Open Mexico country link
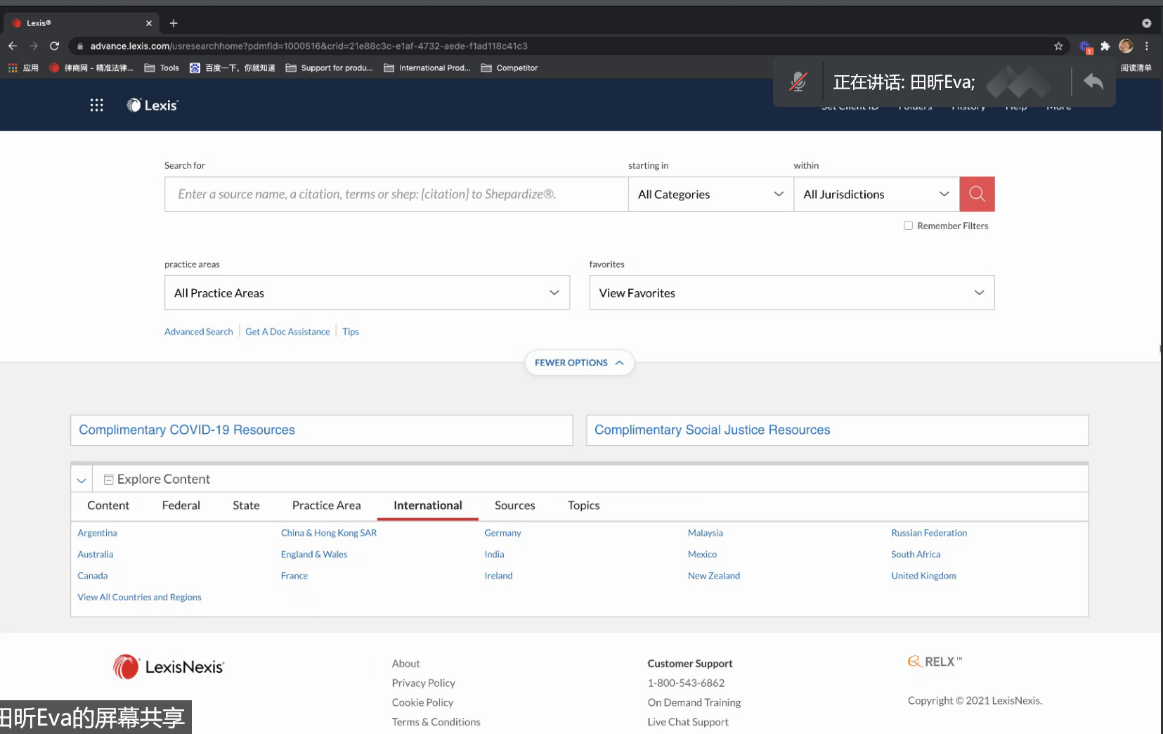1163x734 pixels. pos(702,555)
